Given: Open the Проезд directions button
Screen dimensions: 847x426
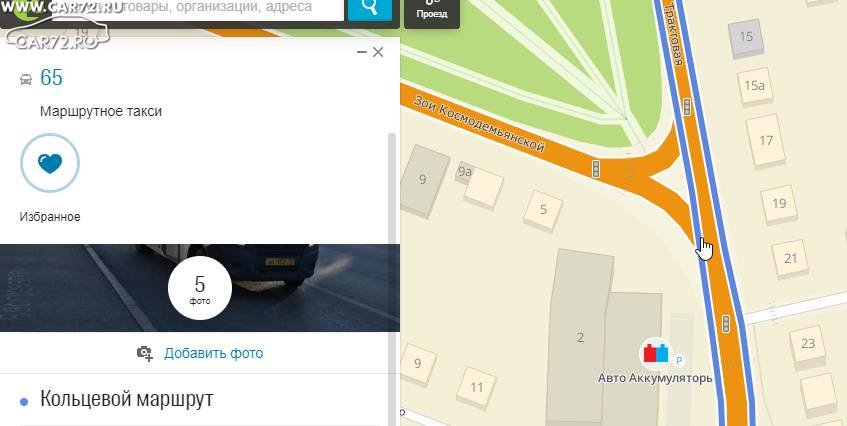Looking at the screenshot, I should (x=432, y=11).
